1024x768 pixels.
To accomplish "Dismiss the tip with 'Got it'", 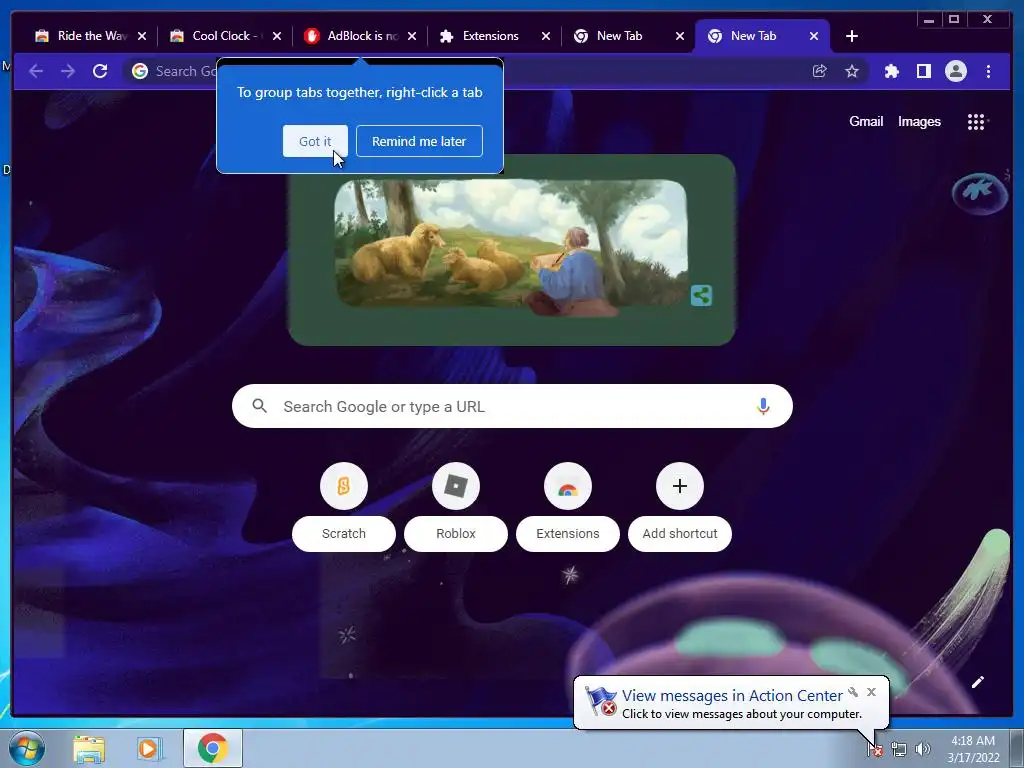I will (x=315, y=141).
